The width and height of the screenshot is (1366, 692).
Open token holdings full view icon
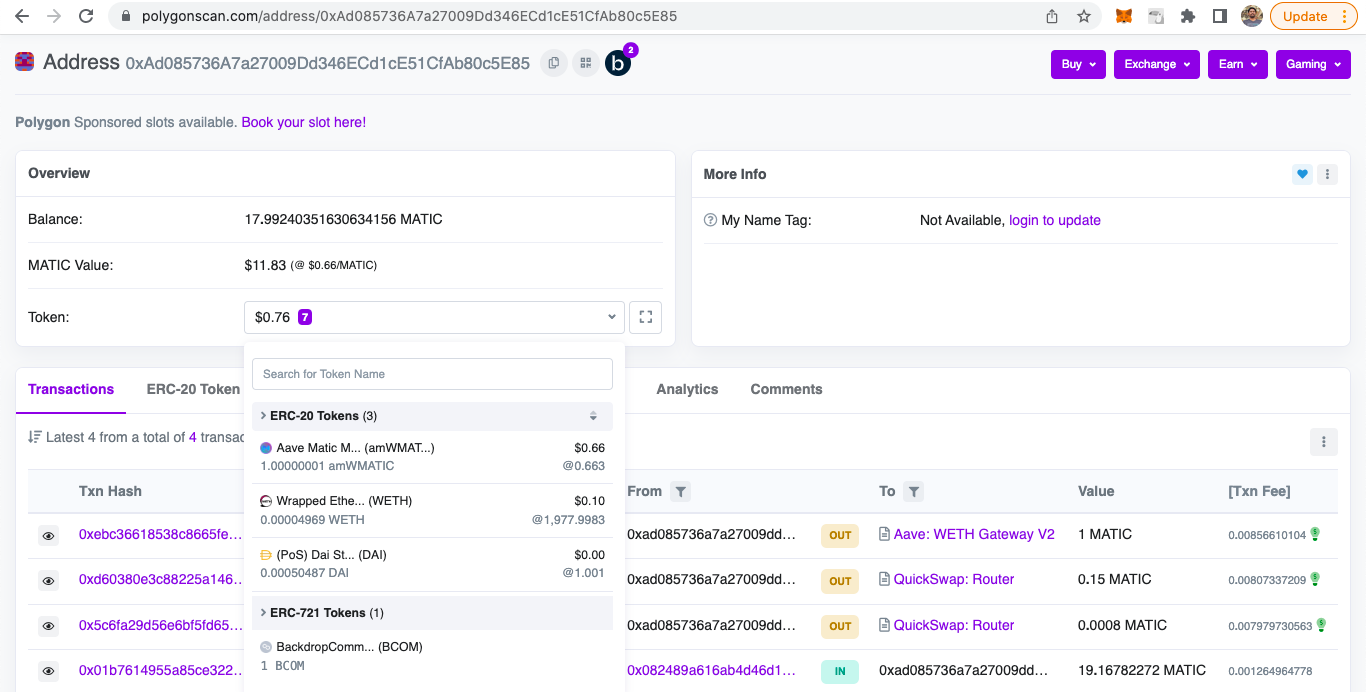[645, 317]
